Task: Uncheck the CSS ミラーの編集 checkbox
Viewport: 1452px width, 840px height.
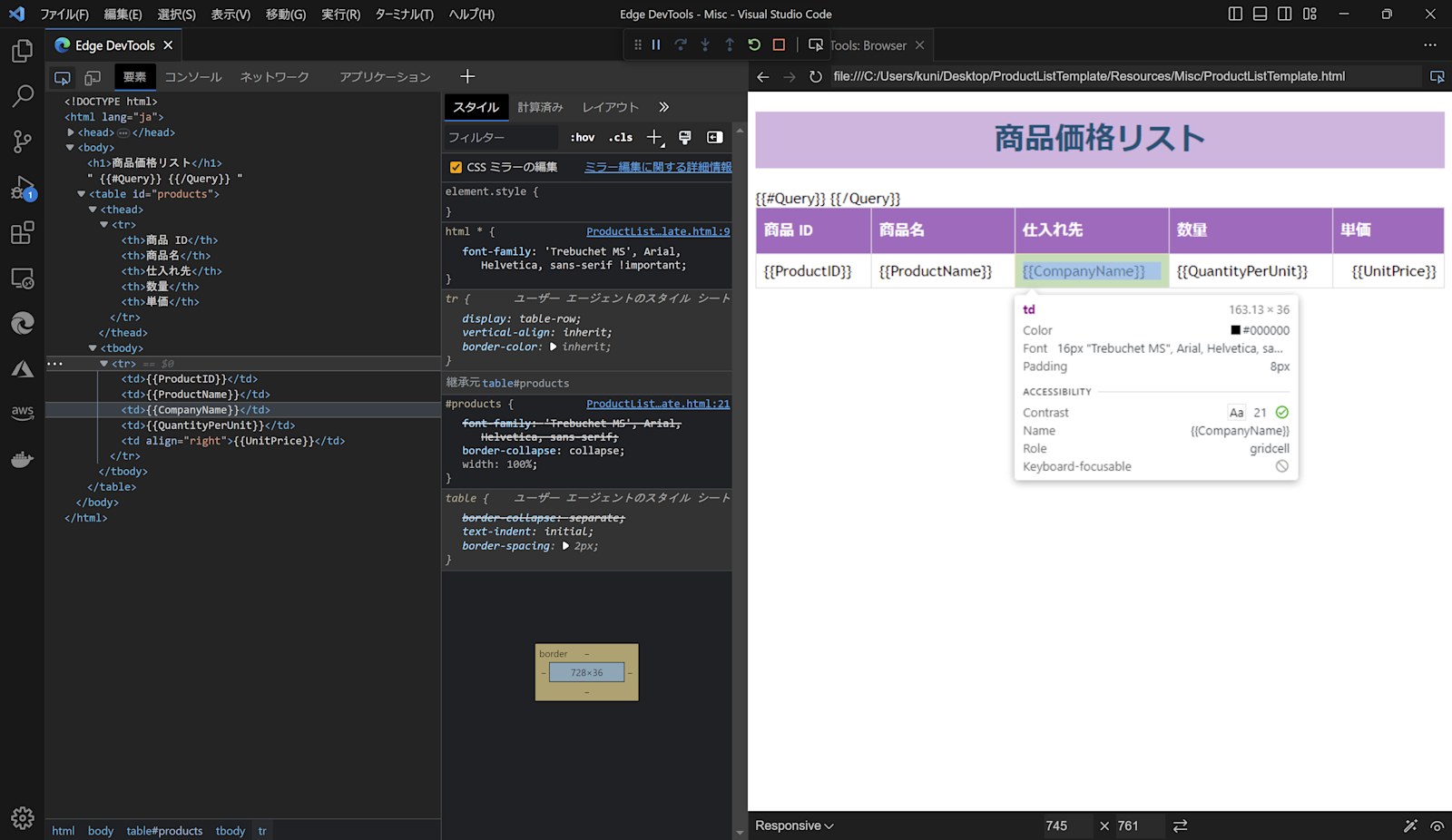Action: pos(456,167)
